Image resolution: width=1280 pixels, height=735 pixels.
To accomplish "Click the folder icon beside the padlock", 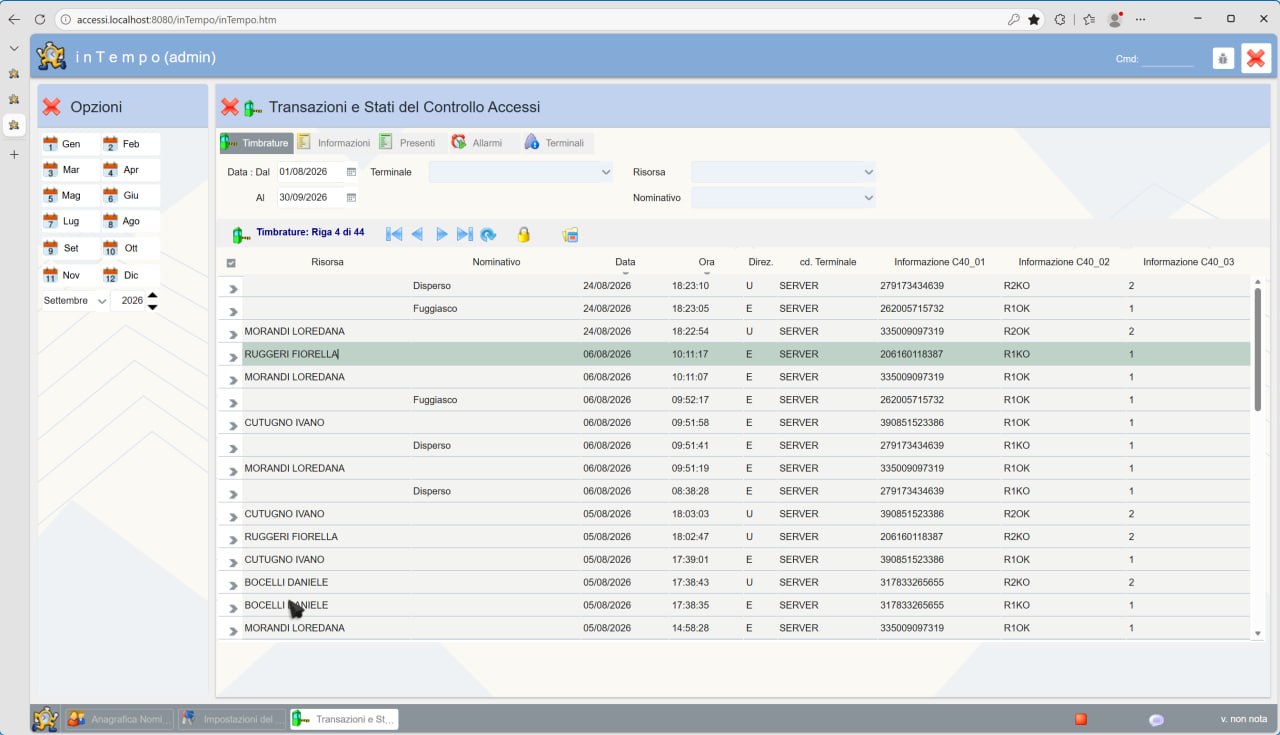I will [570, 235].
